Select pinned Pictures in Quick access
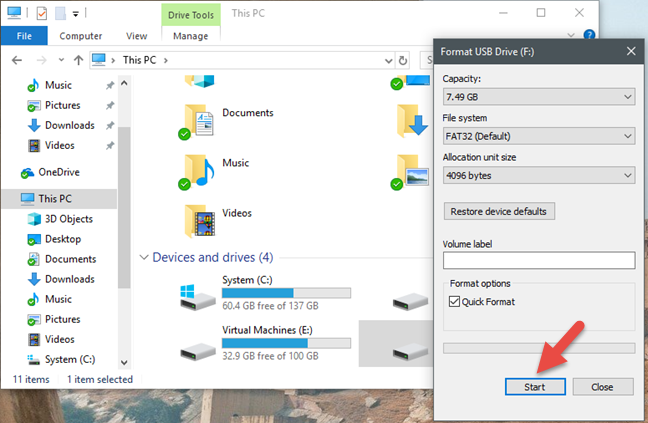 (62, 105)
